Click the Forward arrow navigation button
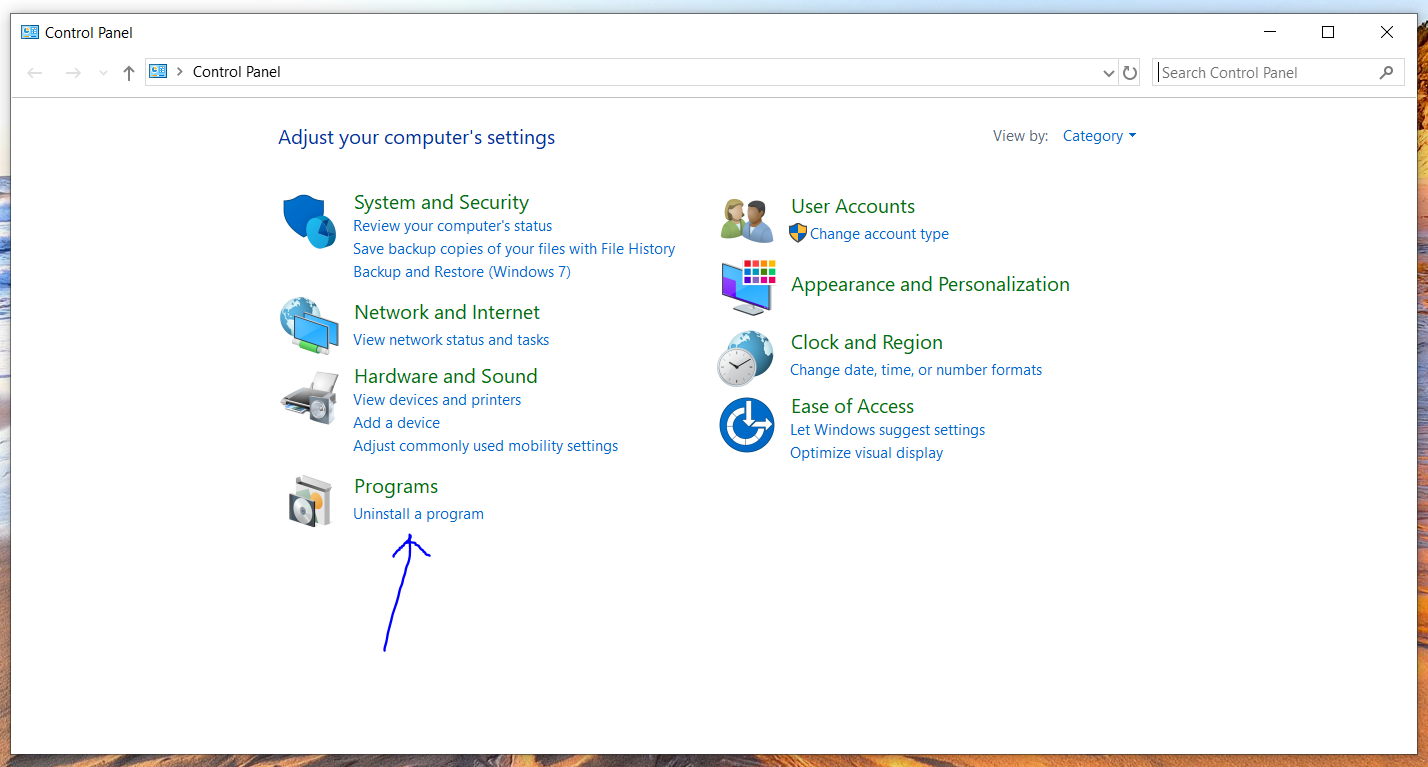 click(72, 73)
